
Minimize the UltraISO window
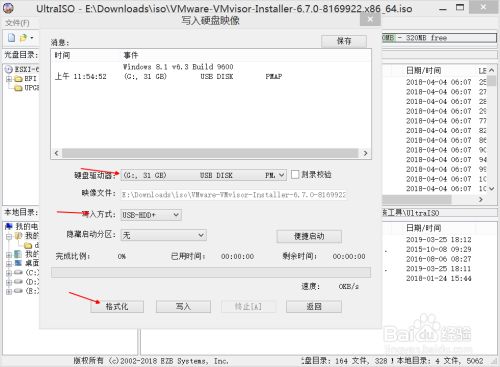[443, 9]
